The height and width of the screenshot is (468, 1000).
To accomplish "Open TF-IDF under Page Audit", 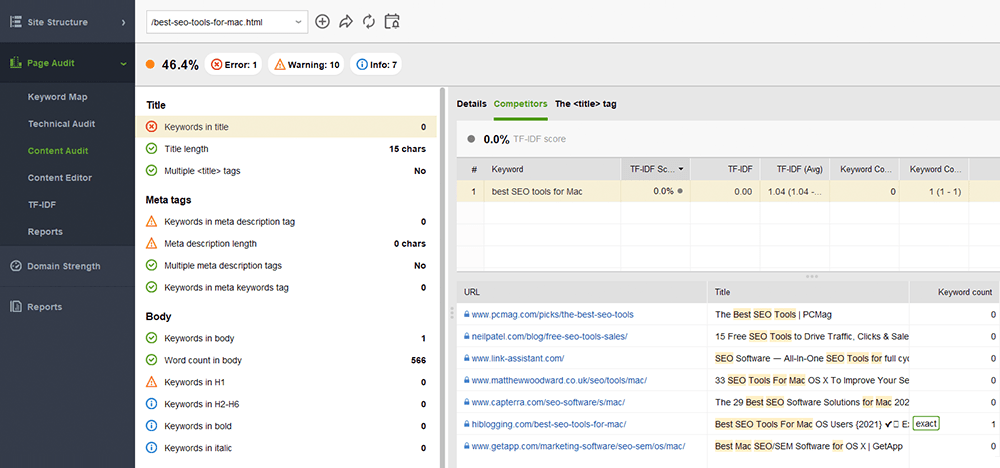I will click(x=41, y=205).
